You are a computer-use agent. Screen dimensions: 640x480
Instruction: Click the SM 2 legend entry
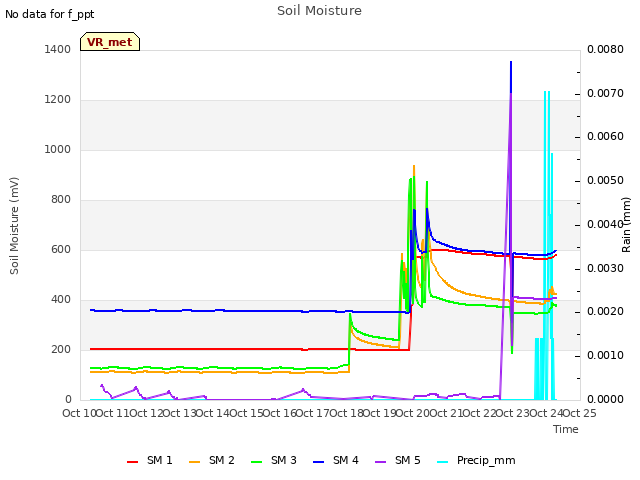click(211, 460)
